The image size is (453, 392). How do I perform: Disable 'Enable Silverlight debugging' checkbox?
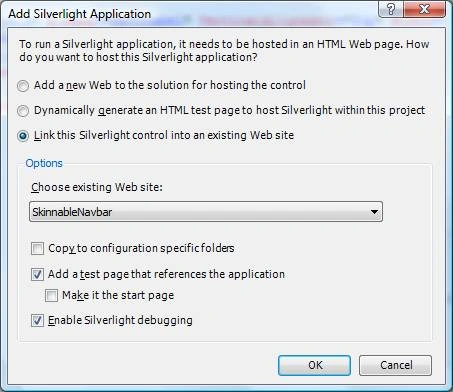37,321
